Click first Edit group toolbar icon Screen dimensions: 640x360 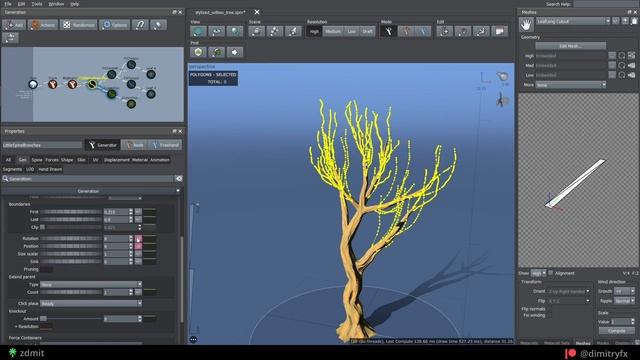tap(444, 31)
